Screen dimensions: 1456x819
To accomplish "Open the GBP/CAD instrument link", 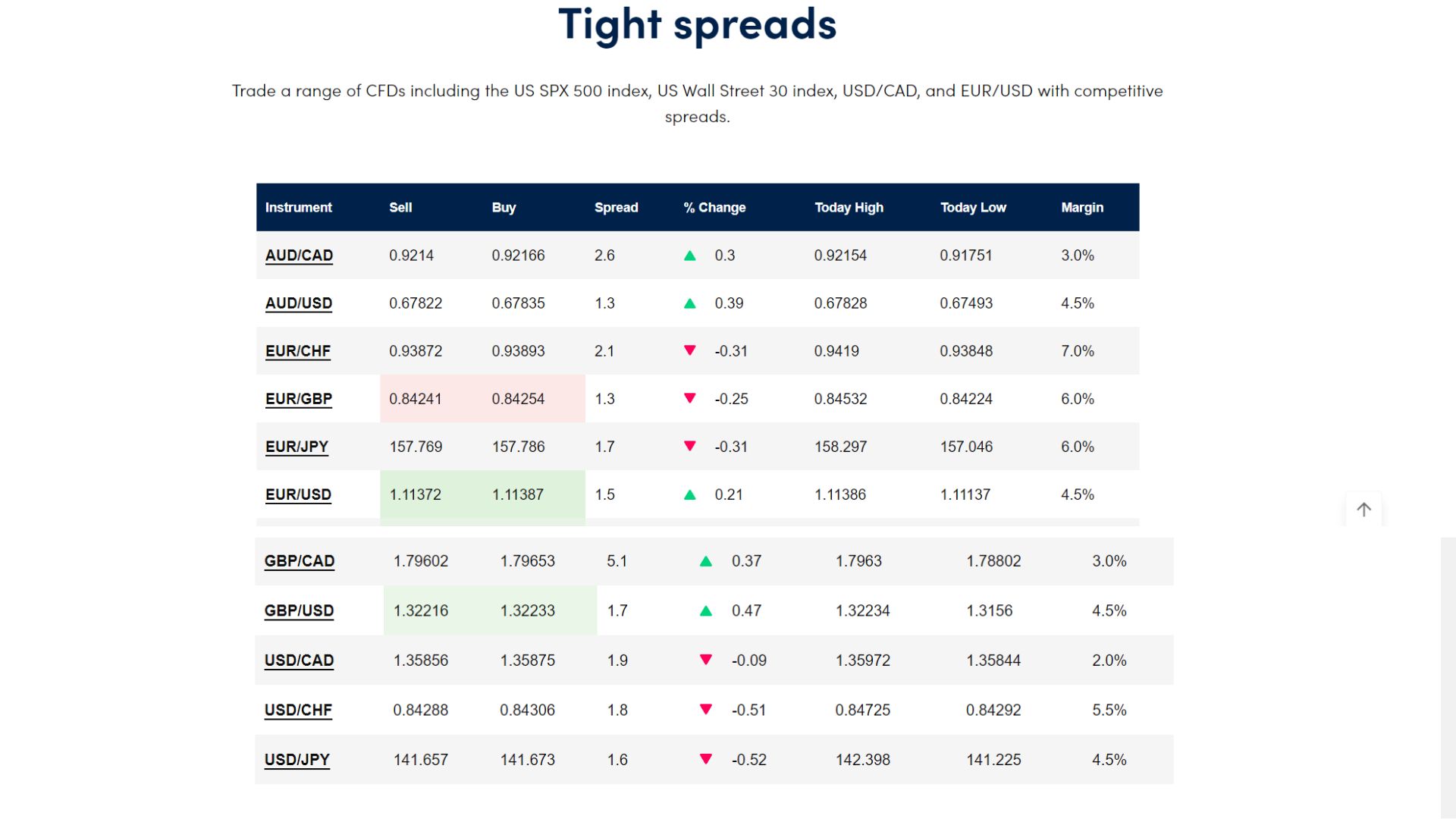I will pos(300,561).
